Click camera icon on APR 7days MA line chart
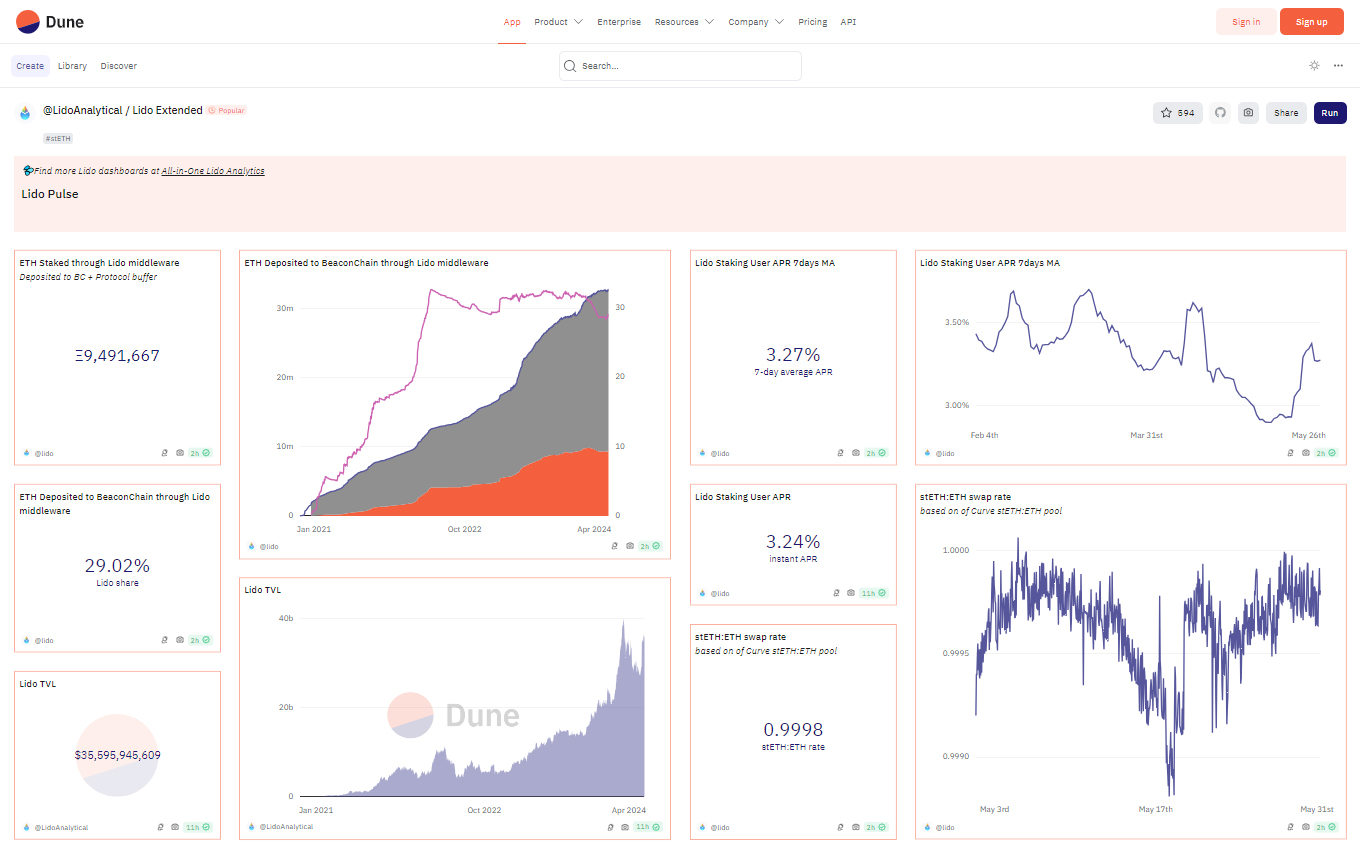The height and width of the screenshot is (858, 1360). coord(1306,453)
